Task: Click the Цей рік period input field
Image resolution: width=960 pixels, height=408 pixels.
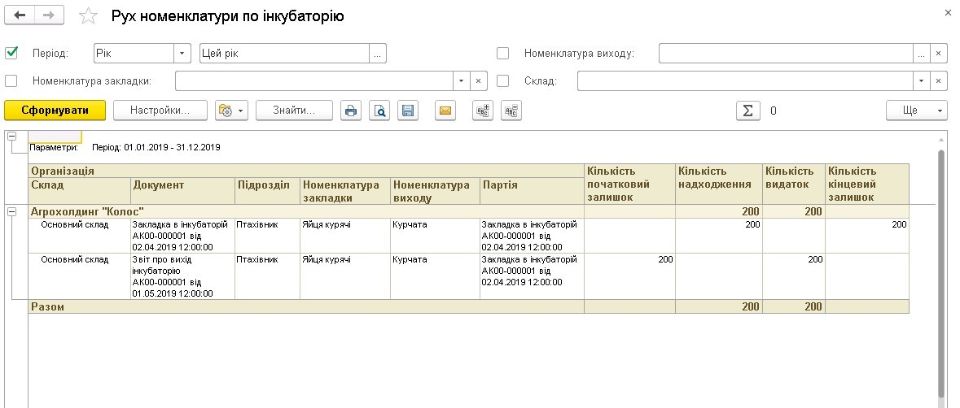Action: coord(283,53)
